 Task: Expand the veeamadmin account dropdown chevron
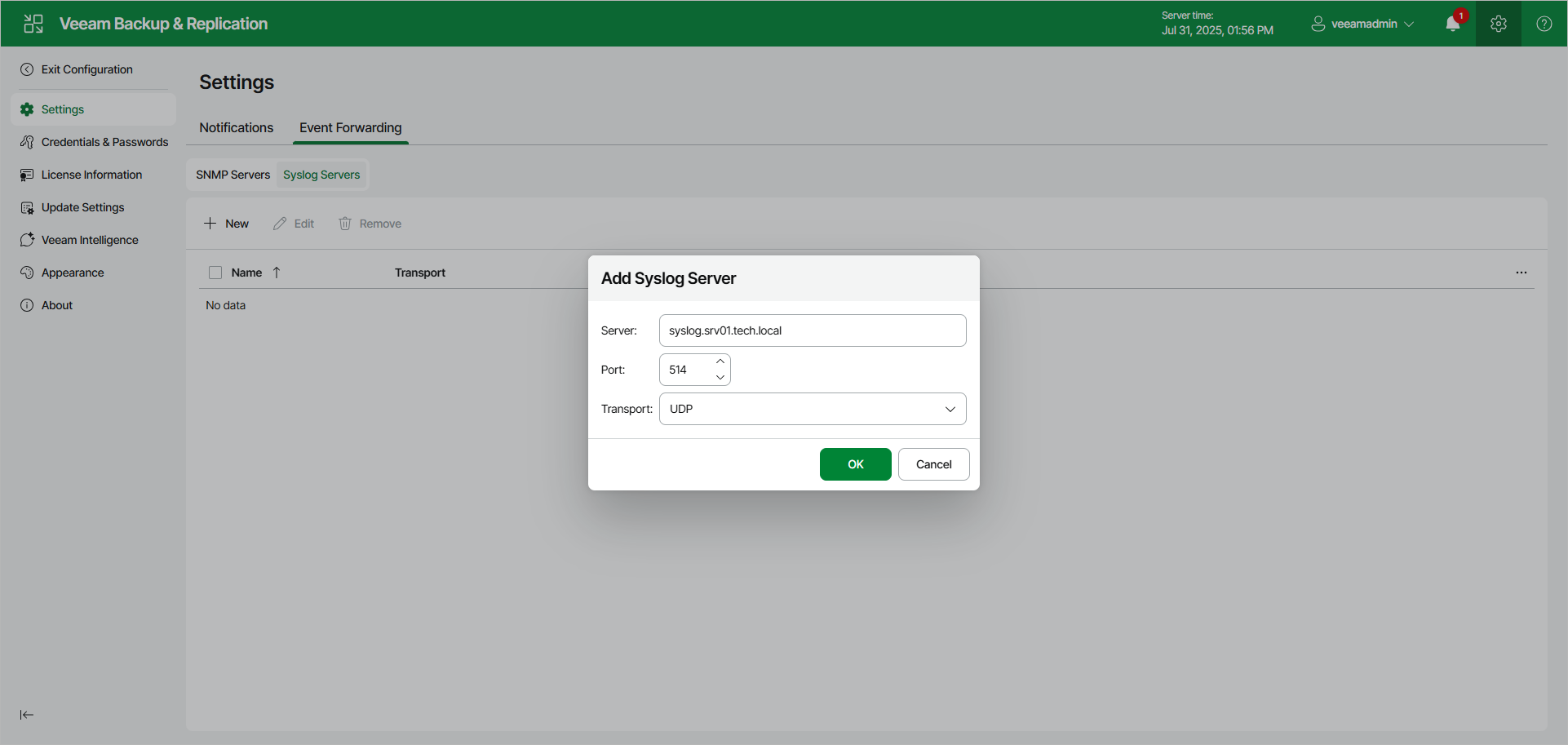1409,24
